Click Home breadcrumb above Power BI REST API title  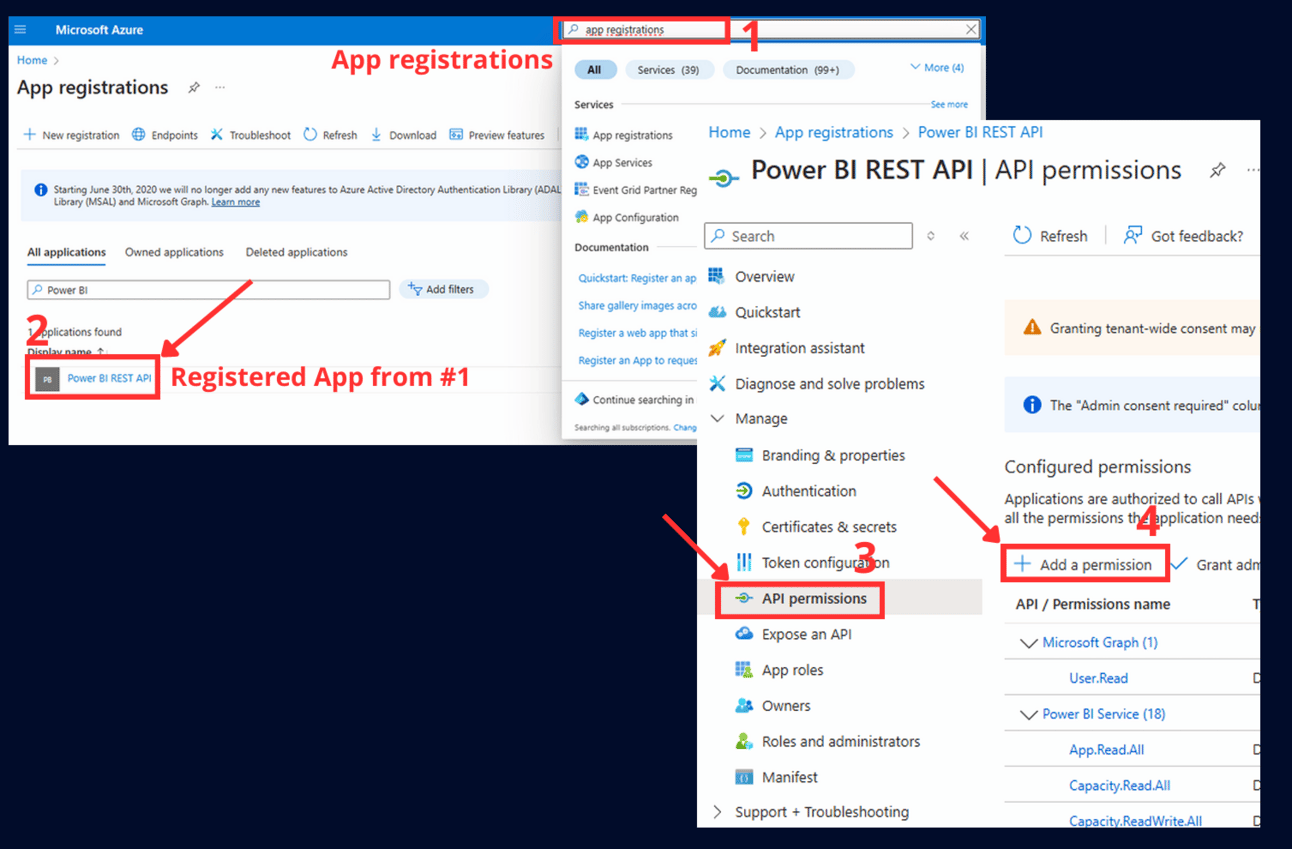click(729, 132)
